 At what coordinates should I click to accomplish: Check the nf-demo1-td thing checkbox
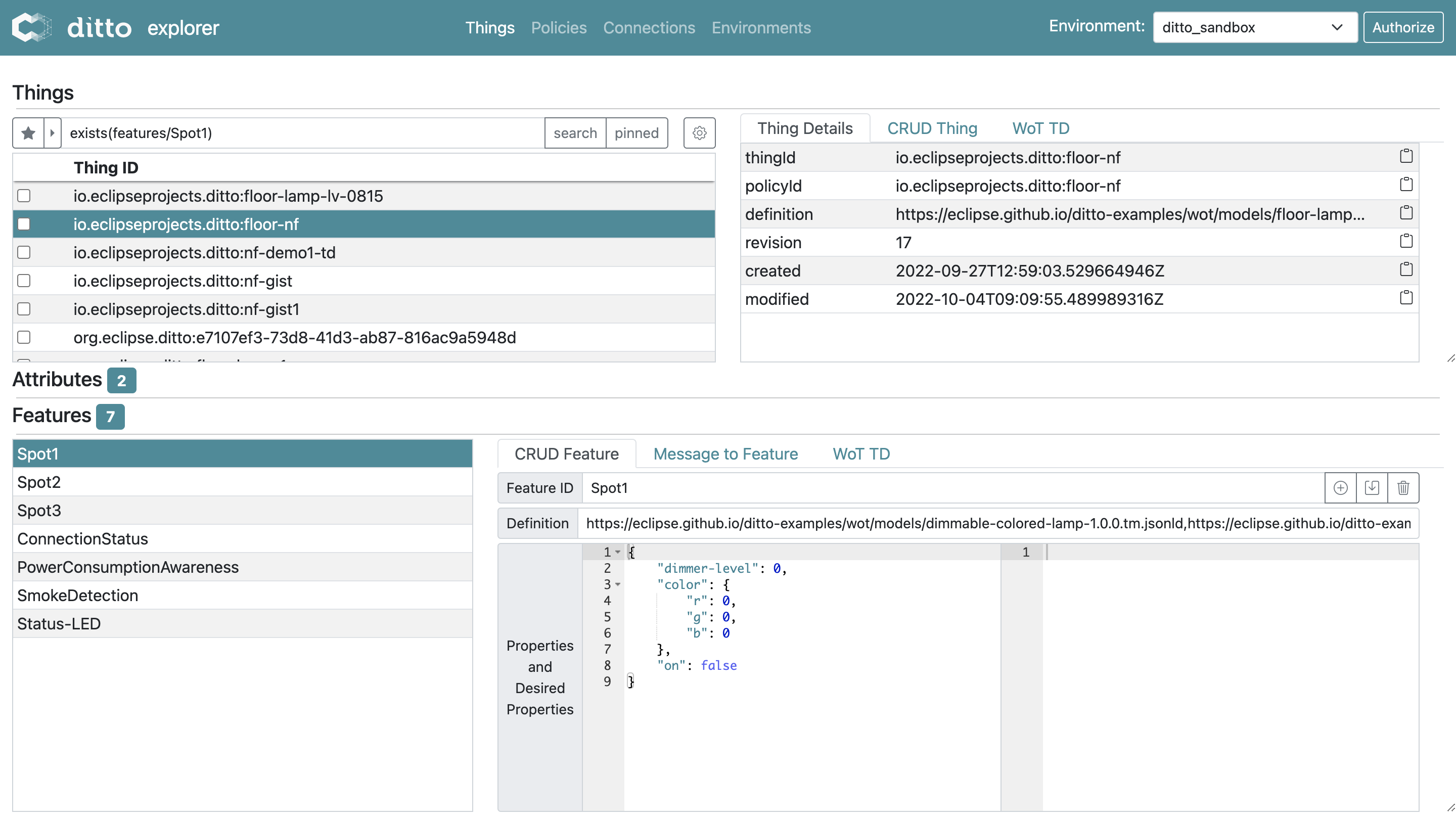[24, 252]
